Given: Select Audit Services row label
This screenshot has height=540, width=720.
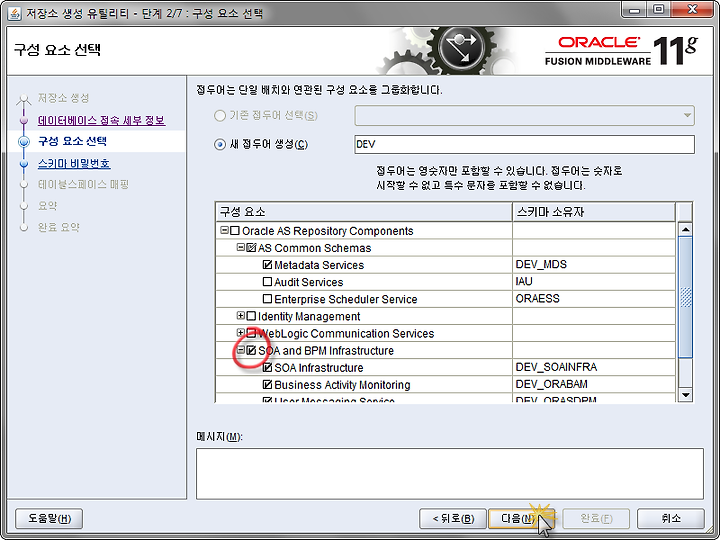Looking at the screenshot, I should click(x=309, y=282).
